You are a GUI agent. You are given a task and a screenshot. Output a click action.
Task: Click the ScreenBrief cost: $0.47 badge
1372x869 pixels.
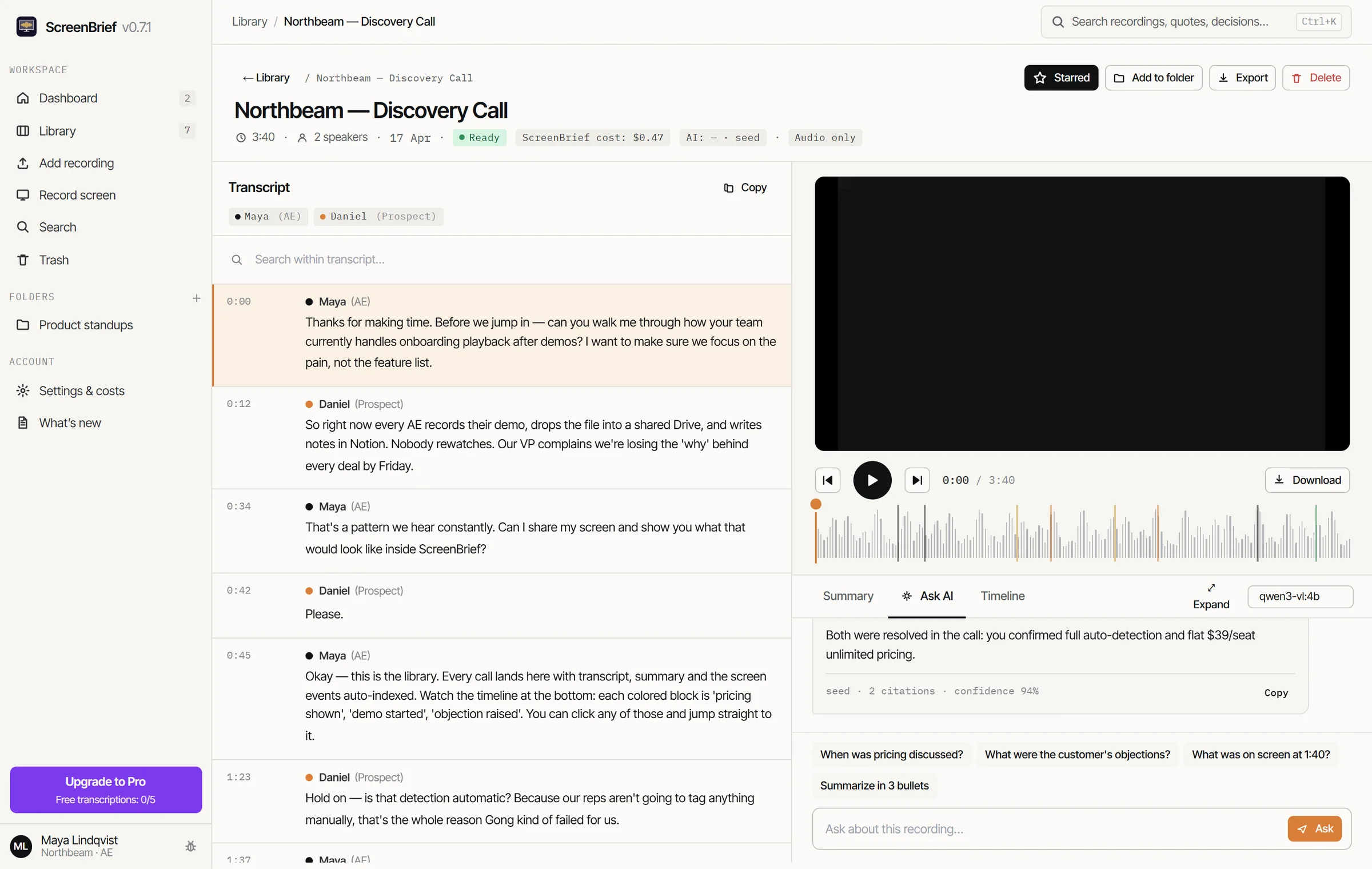592,137
